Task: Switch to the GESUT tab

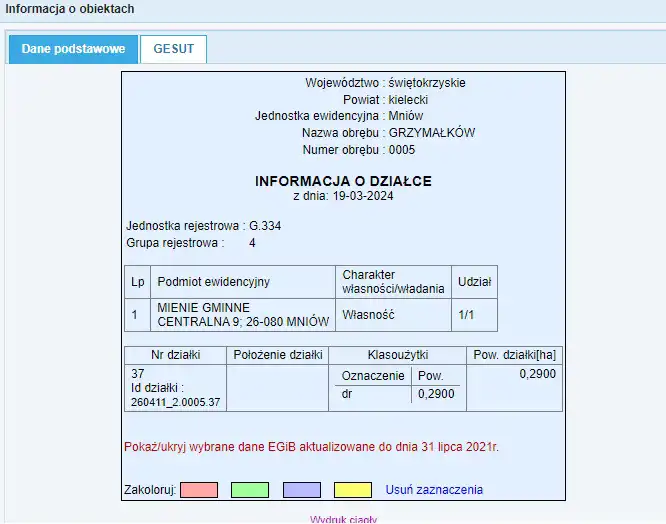Action: point(173,49)
